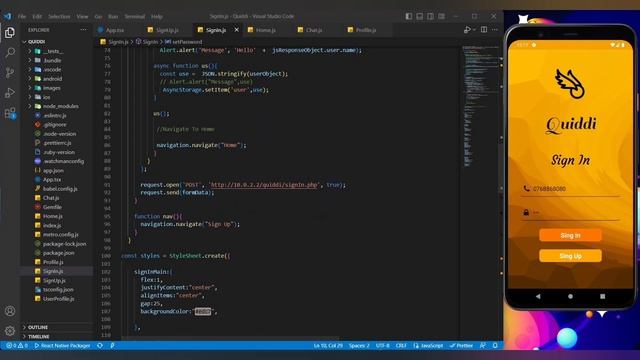Click the password input field

coord(570,213)
